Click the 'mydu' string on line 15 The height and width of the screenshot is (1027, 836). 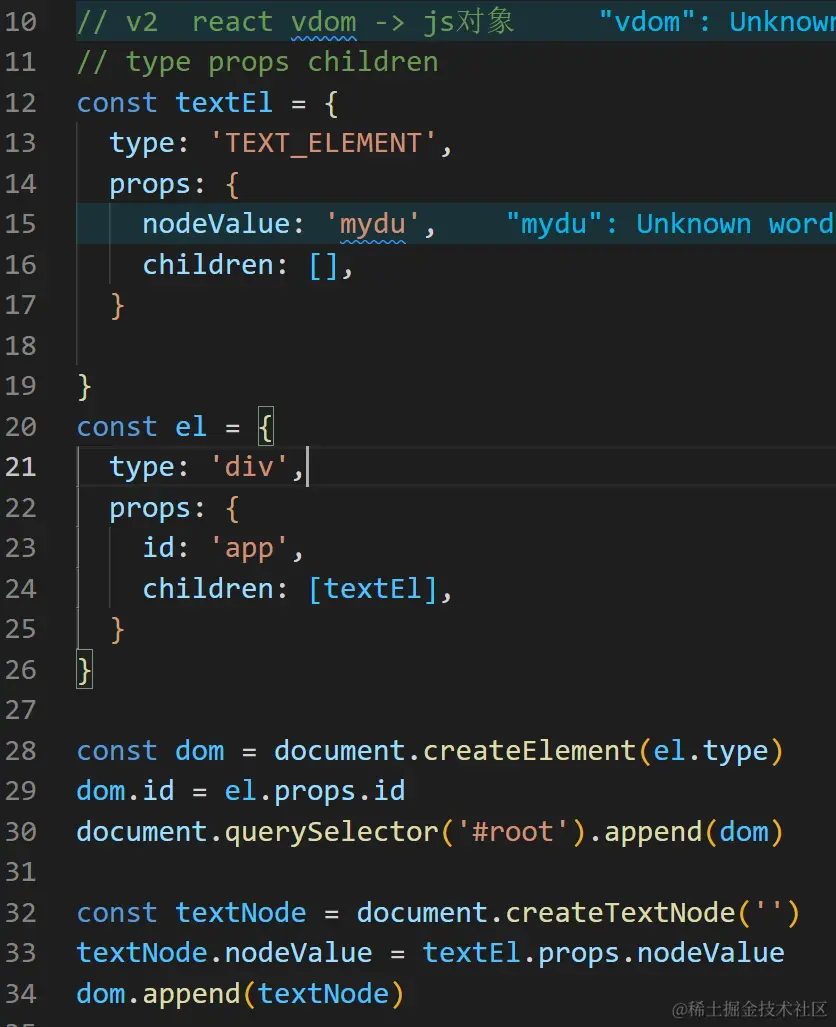(373, 224)
